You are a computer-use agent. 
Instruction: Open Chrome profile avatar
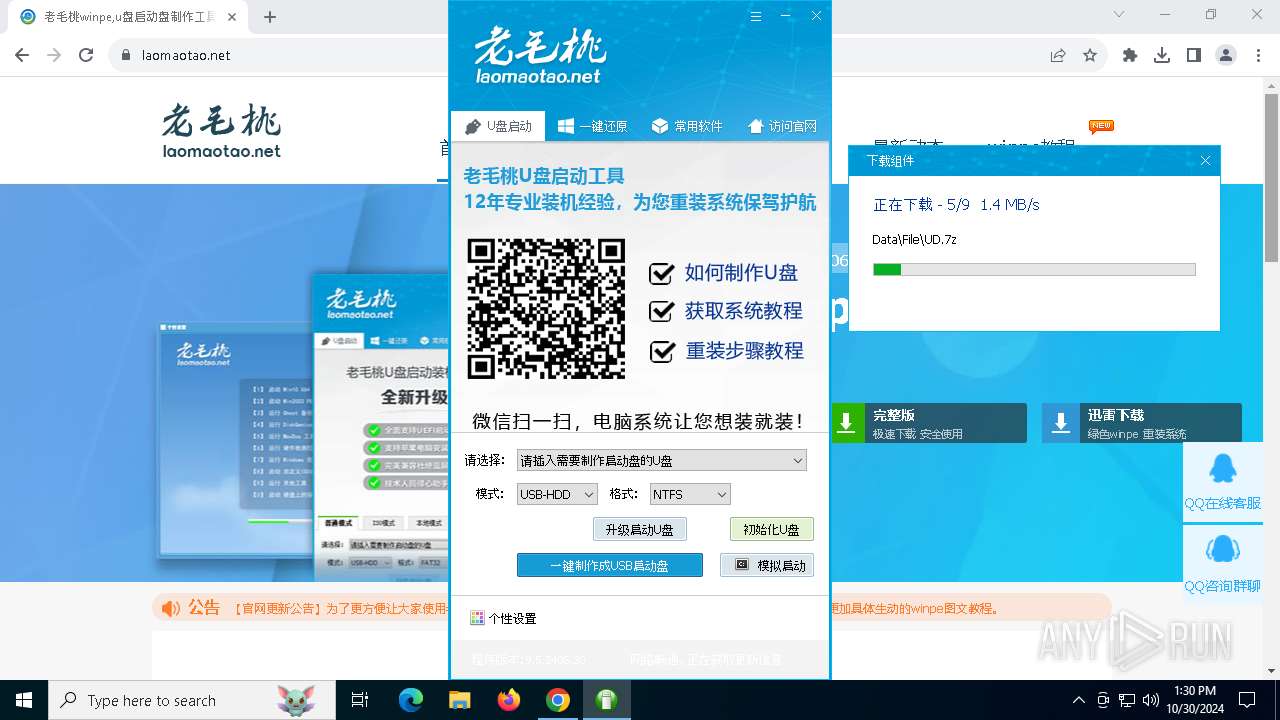pyautogui.click(x=1226, y=56)
